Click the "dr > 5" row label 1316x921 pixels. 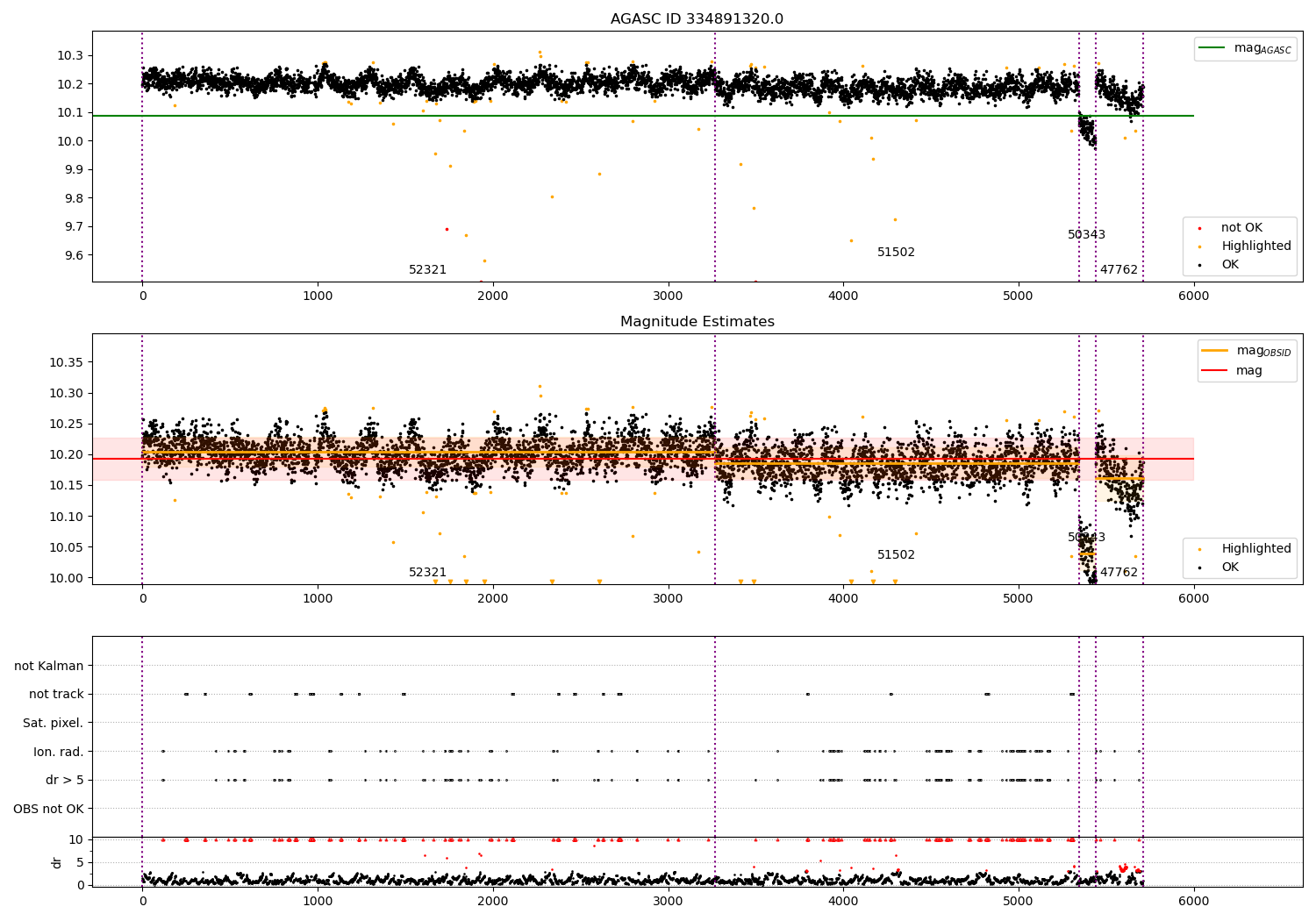65,781
